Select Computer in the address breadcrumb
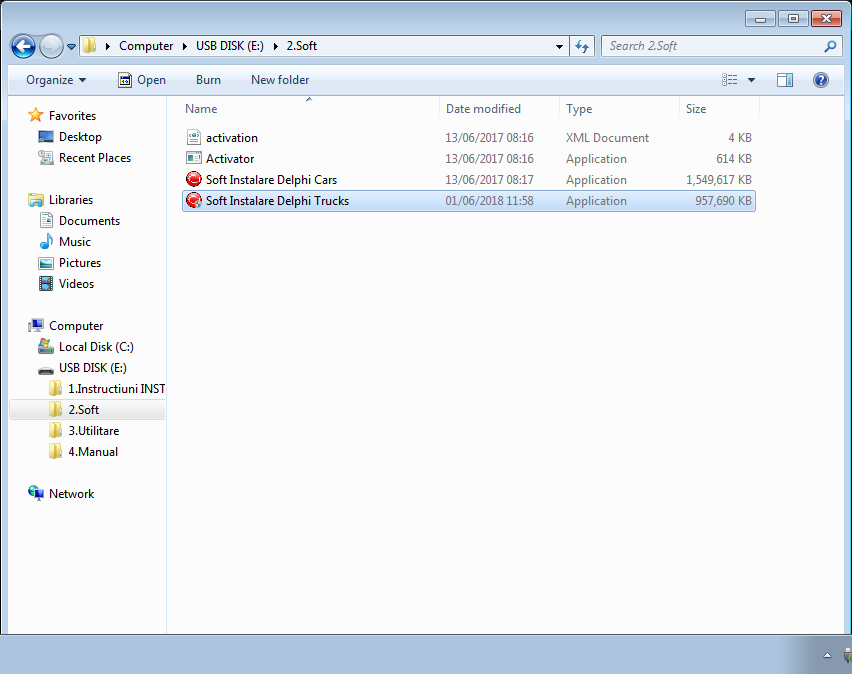The height and width of the screenshot is (674, 852). [x=146, y=46]
